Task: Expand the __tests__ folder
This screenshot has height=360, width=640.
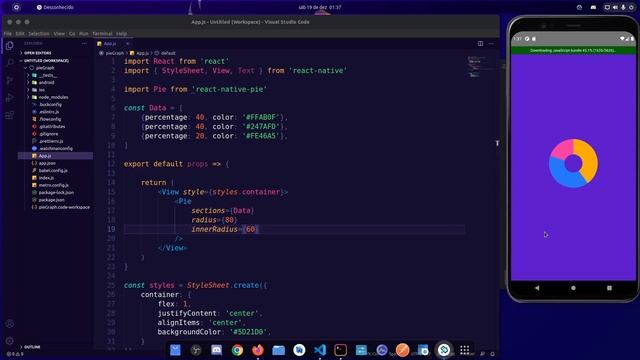Action: tap(47, 75)
